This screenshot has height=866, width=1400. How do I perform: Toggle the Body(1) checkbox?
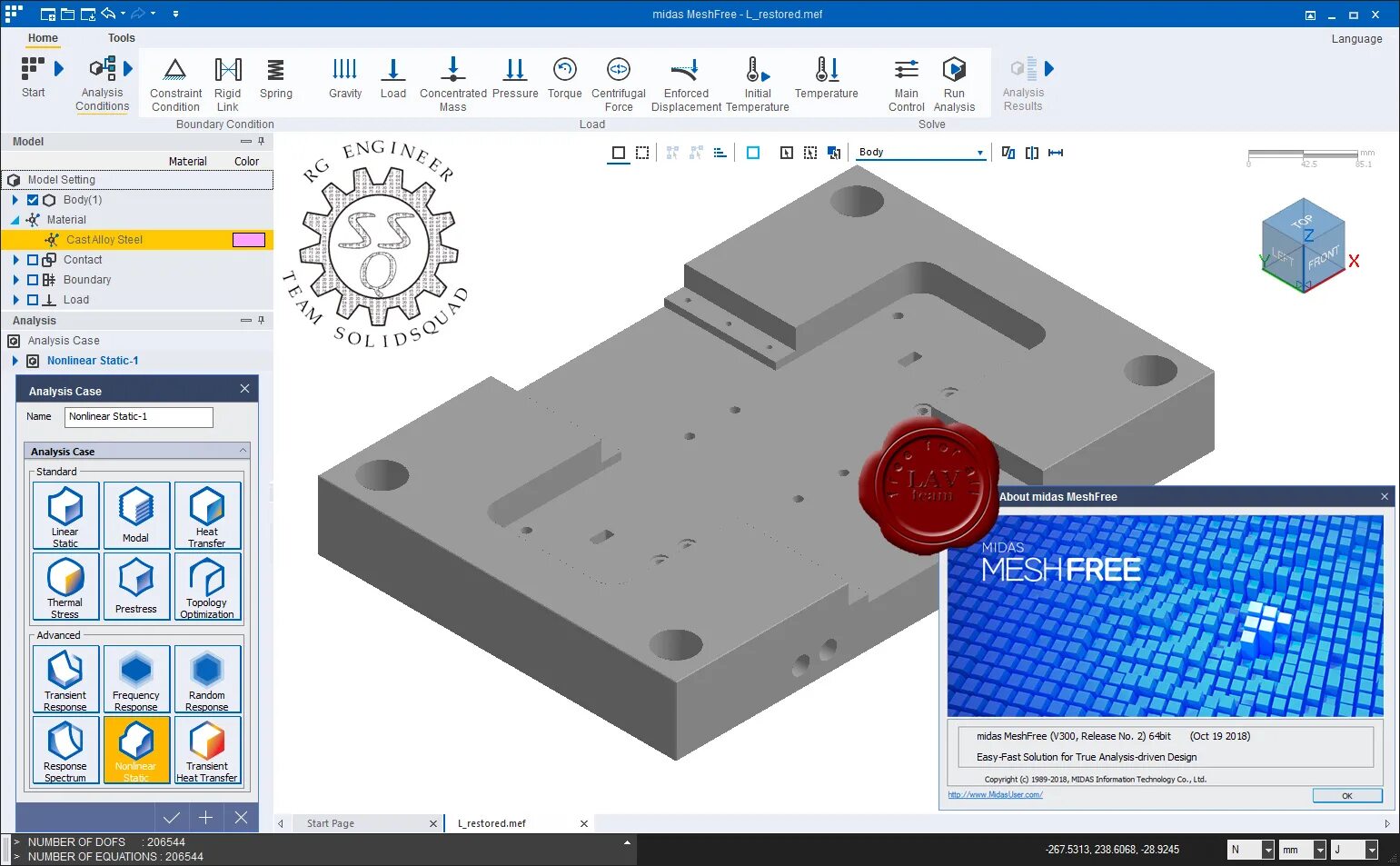tap(33, 200)
